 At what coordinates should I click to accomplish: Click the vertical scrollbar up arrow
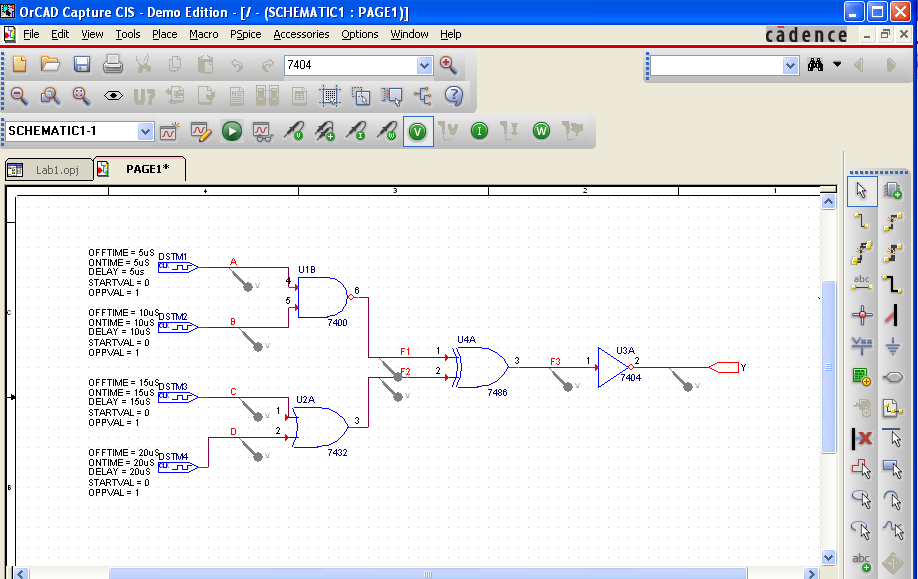828,202
